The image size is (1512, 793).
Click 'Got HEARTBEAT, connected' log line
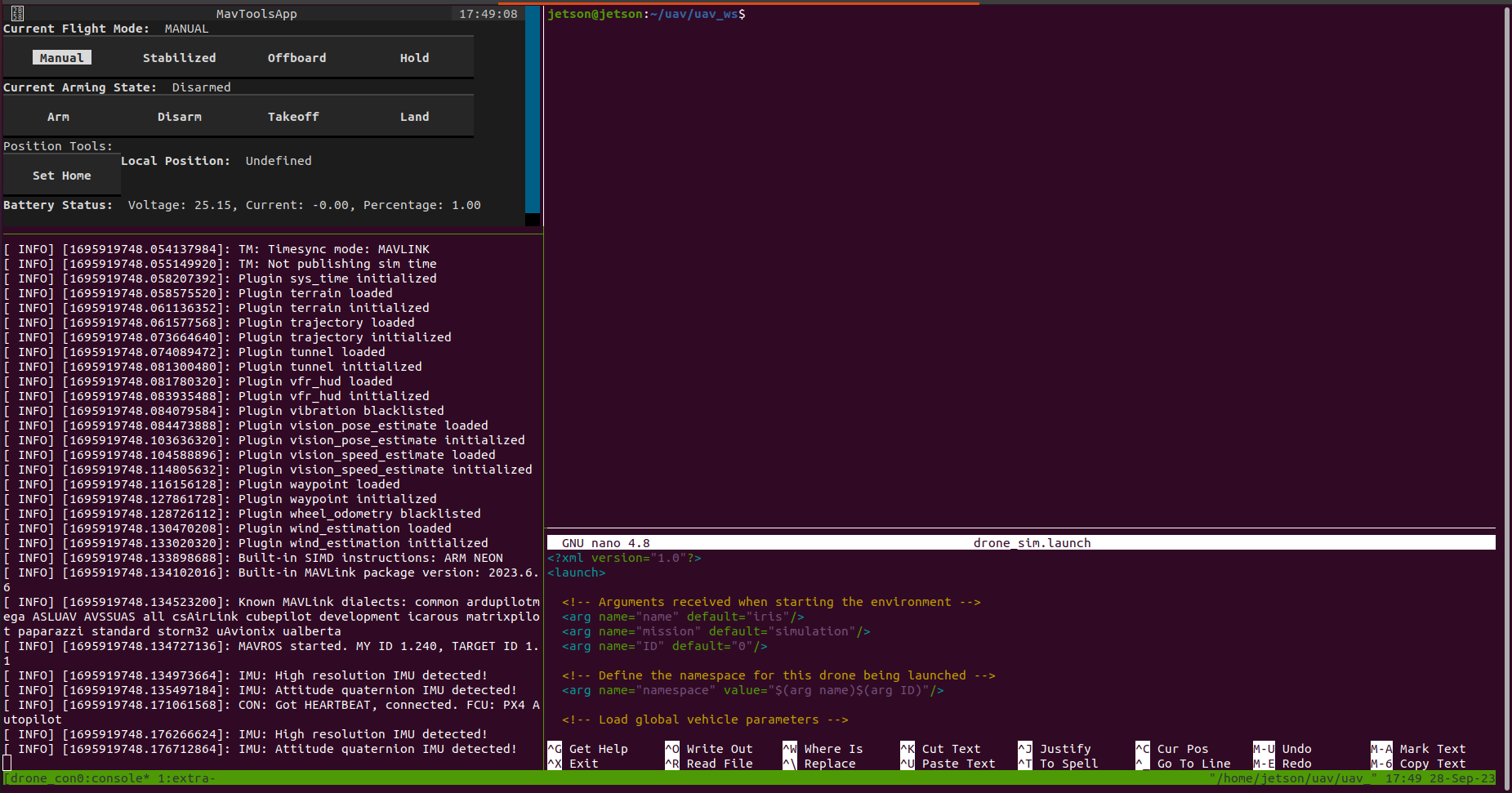[x=271, y=712]
